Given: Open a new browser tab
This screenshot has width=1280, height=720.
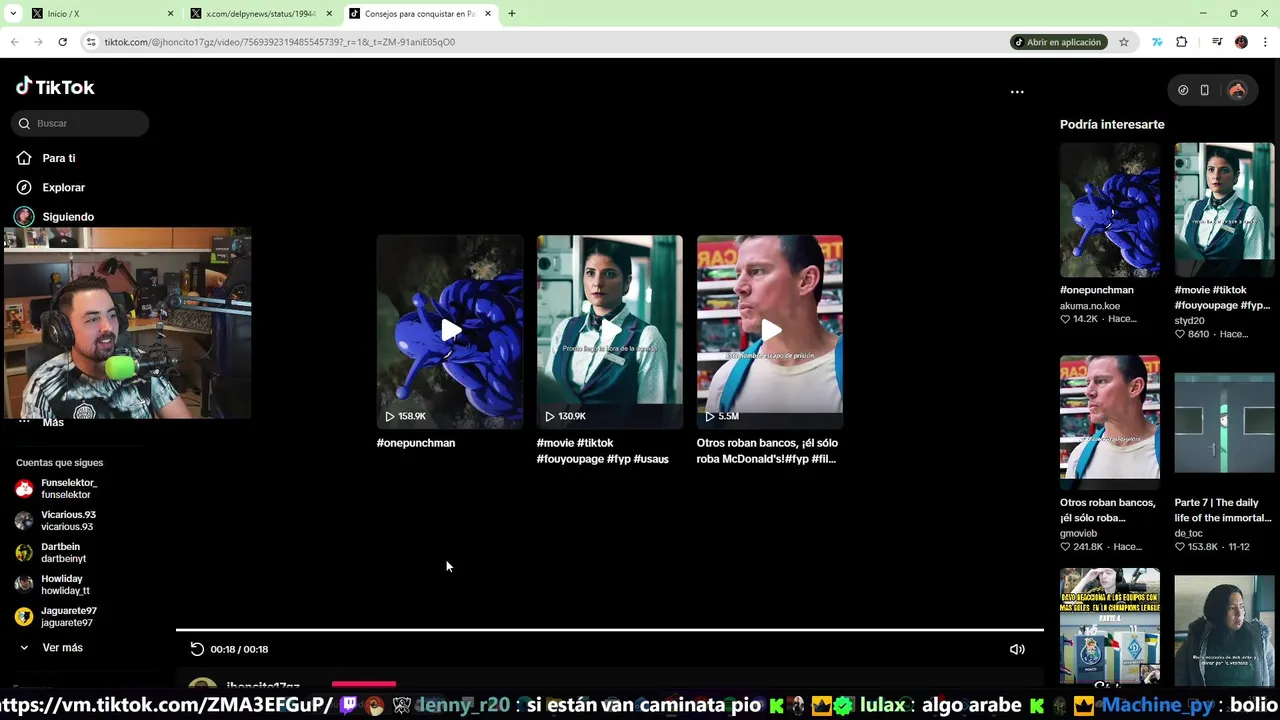Looking at the screenshot, I should point(512,14).
